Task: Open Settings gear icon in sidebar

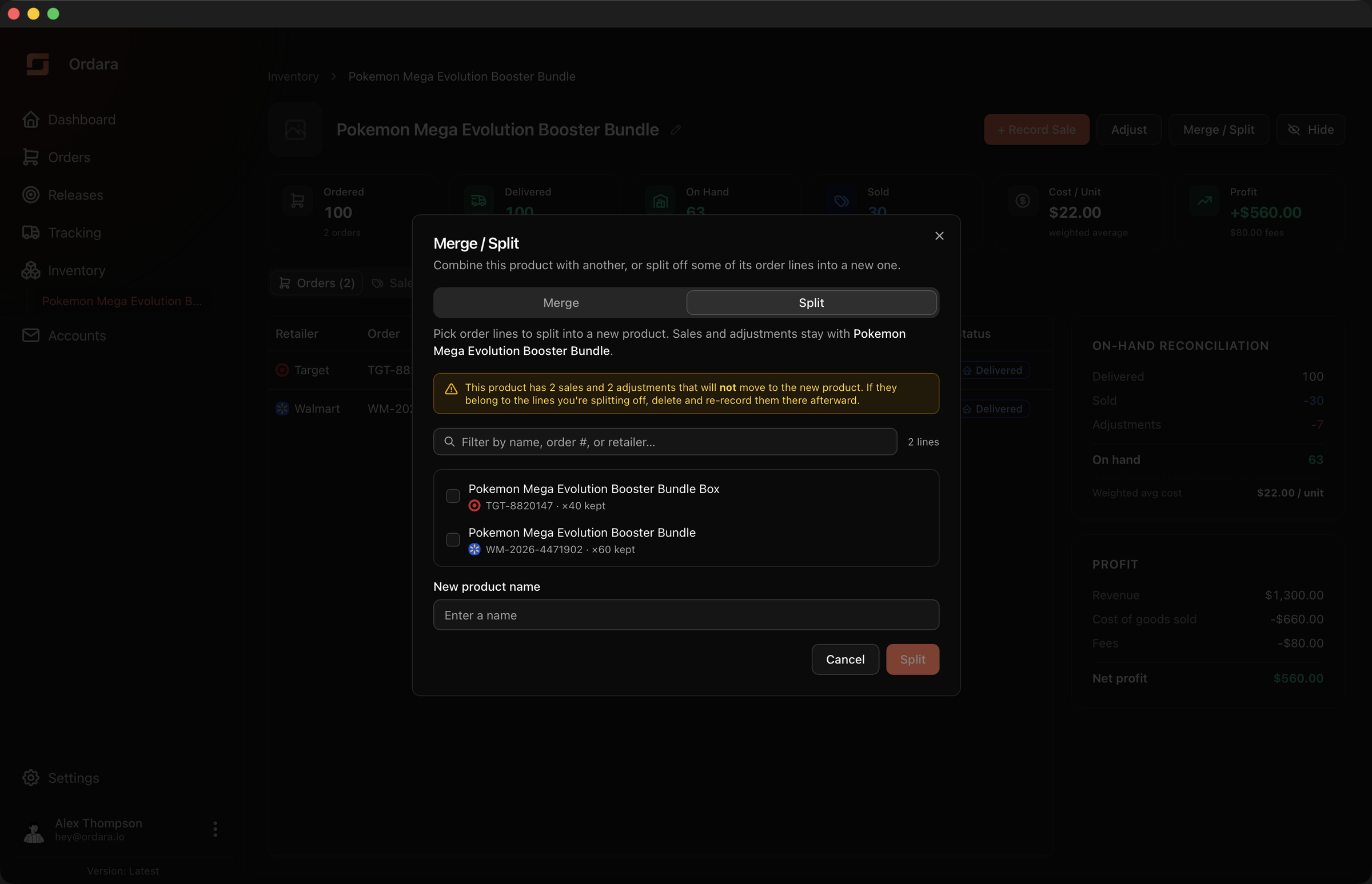Action: click(x=31, y=778)
